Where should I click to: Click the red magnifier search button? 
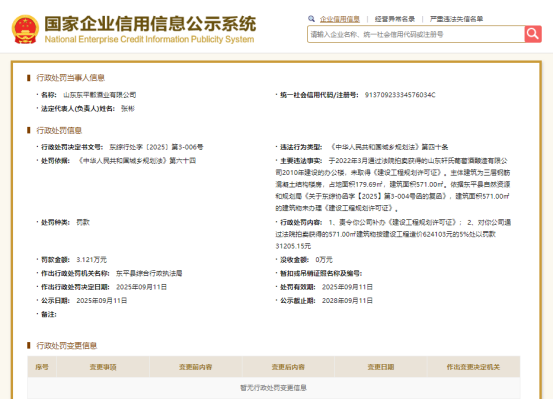(x=533, y=34)
